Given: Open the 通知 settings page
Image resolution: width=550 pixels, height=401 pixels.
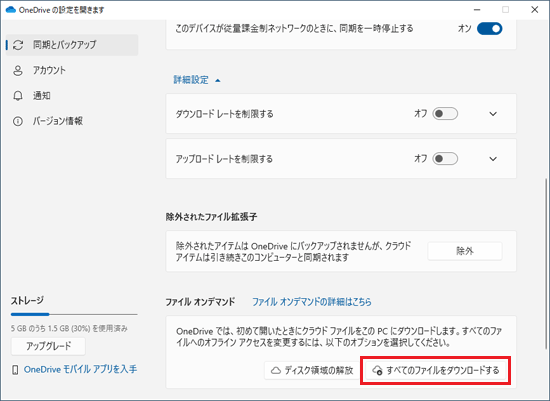Looking at the screenshot, I should [72, 96].
